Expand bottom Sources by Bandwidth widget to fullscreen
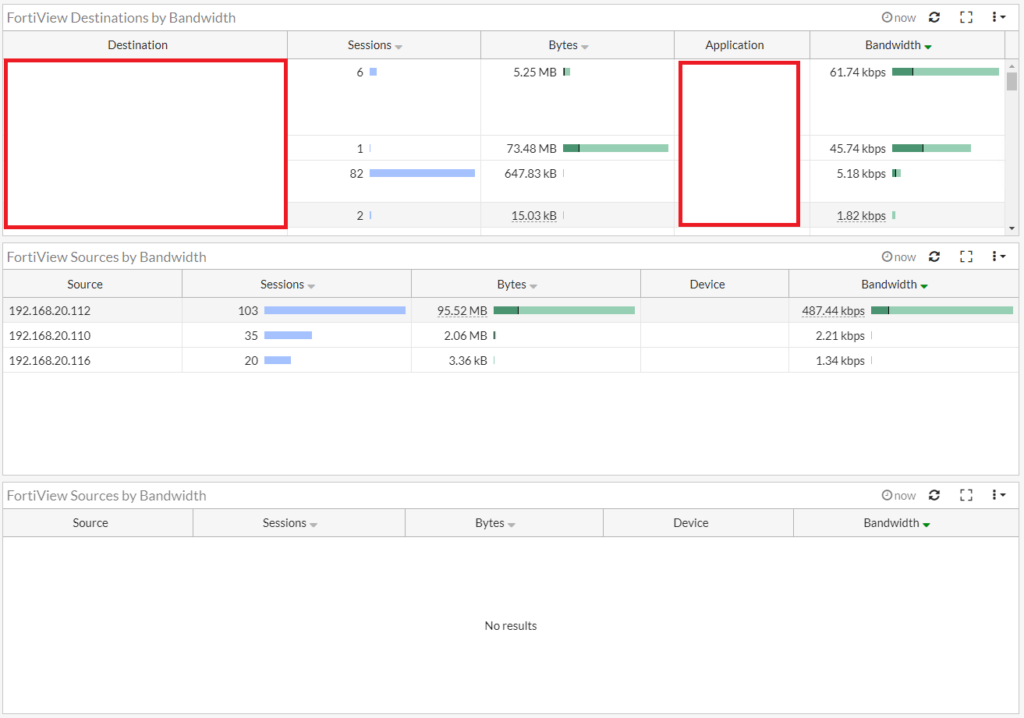 pos(966,495)
